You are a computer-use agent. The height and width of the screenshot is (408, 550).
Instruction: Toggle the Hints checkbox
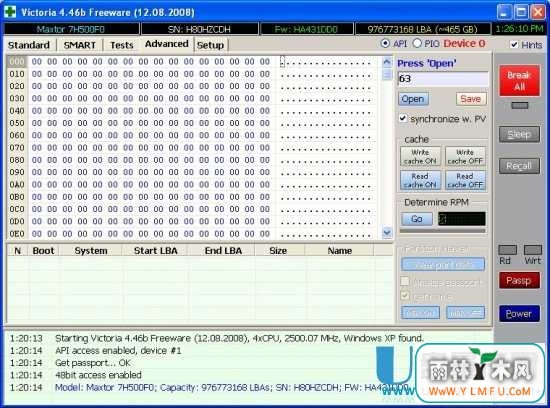[514, 45]
